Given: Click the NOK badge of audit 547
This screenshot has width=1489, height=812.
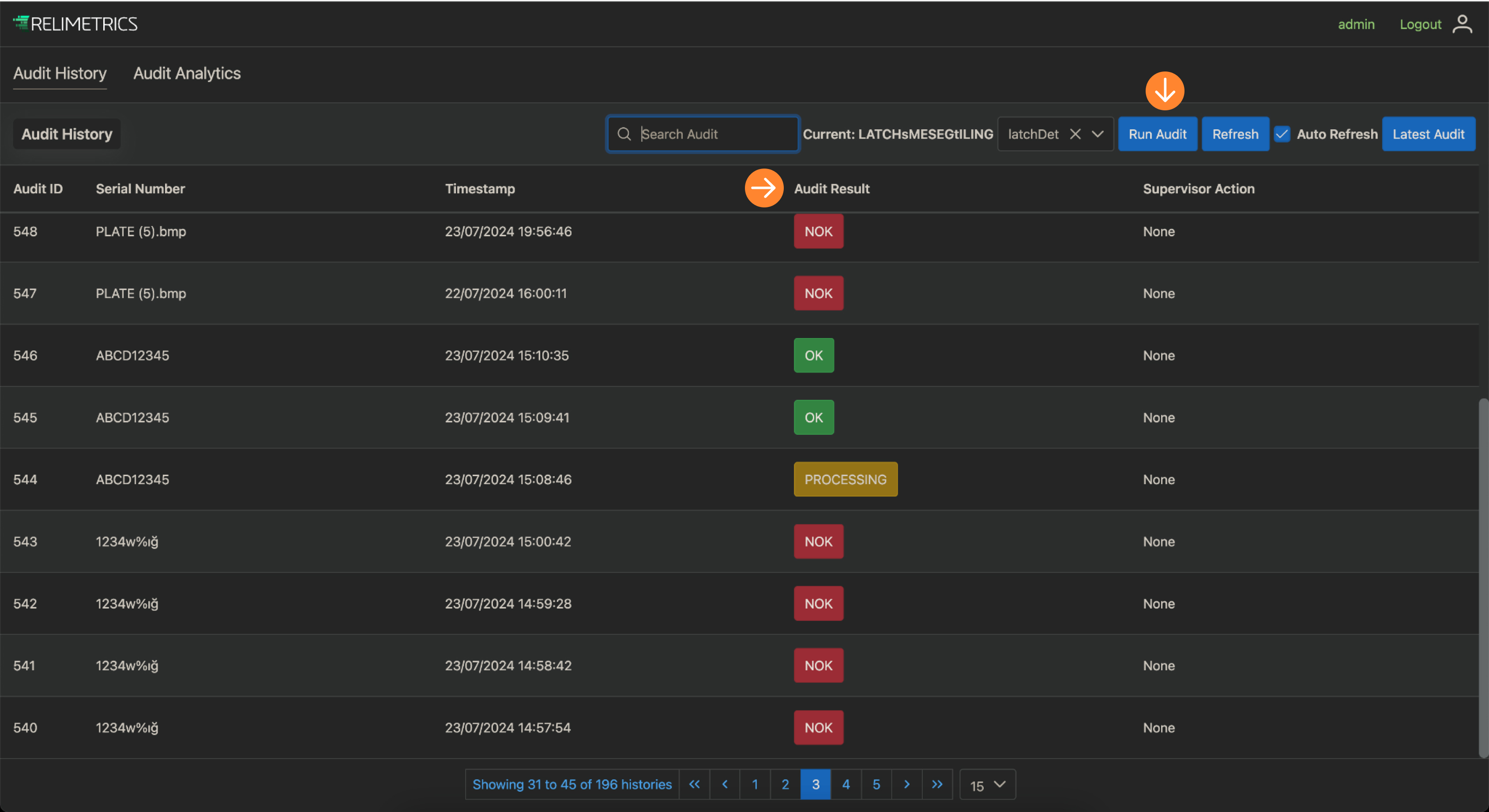Looking at the screenshot, I should (x=819, y=293).
